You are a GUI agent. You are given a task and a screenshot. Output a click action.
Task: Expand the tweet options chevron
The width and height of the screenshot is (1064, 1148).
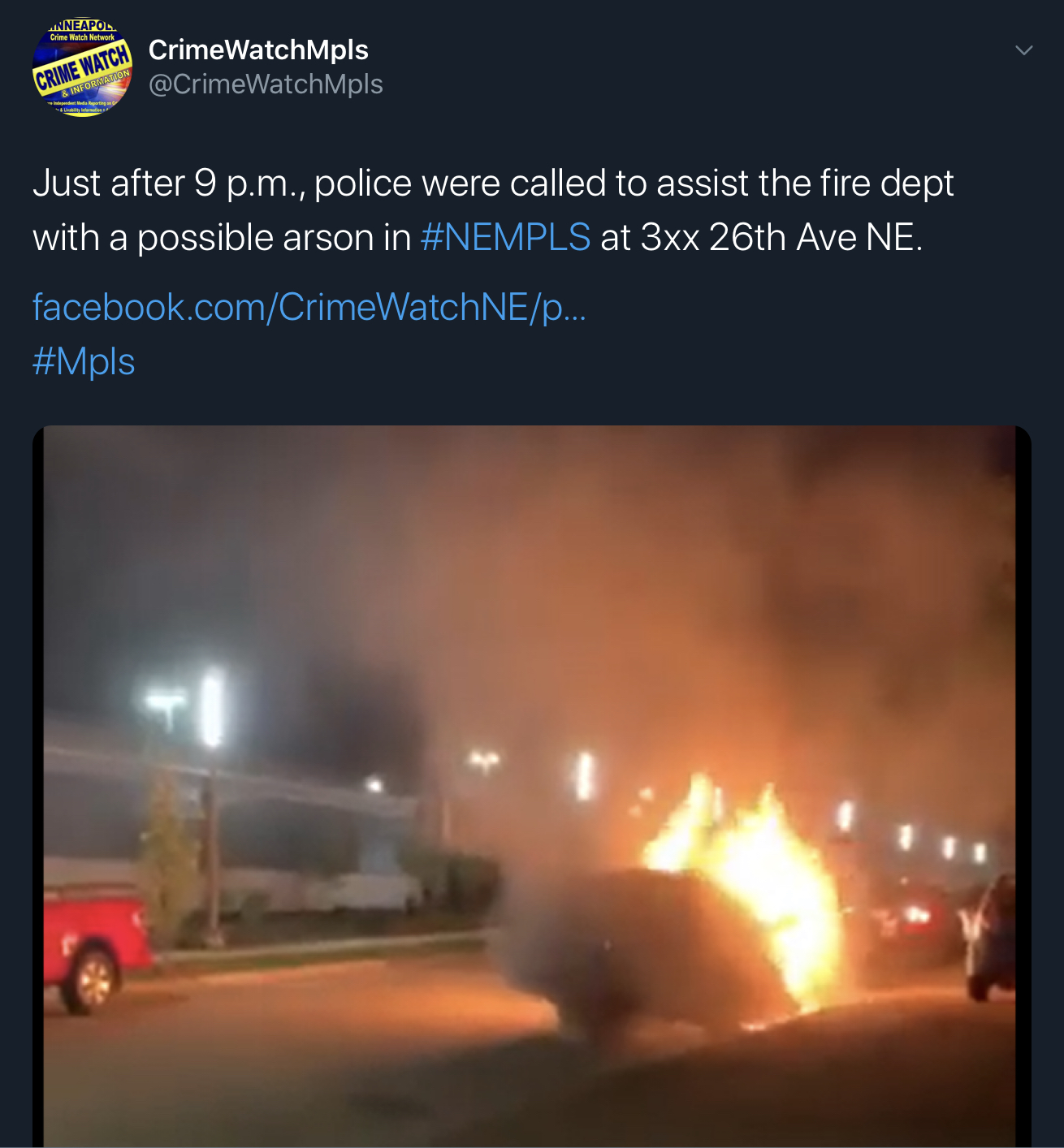pos(1024,50)
